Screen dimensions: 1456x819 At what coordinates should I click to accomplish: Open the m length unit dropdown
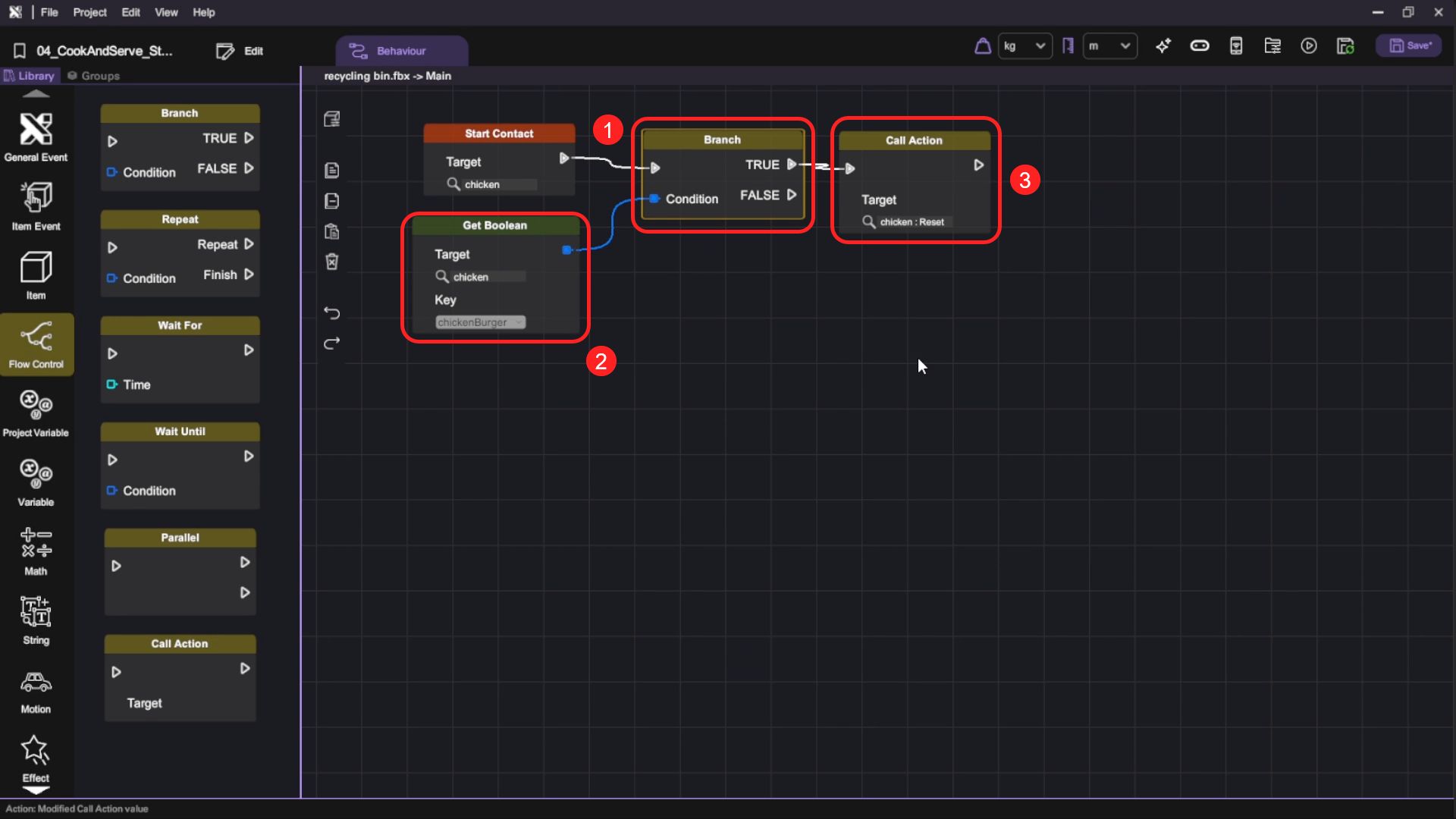1109,46
